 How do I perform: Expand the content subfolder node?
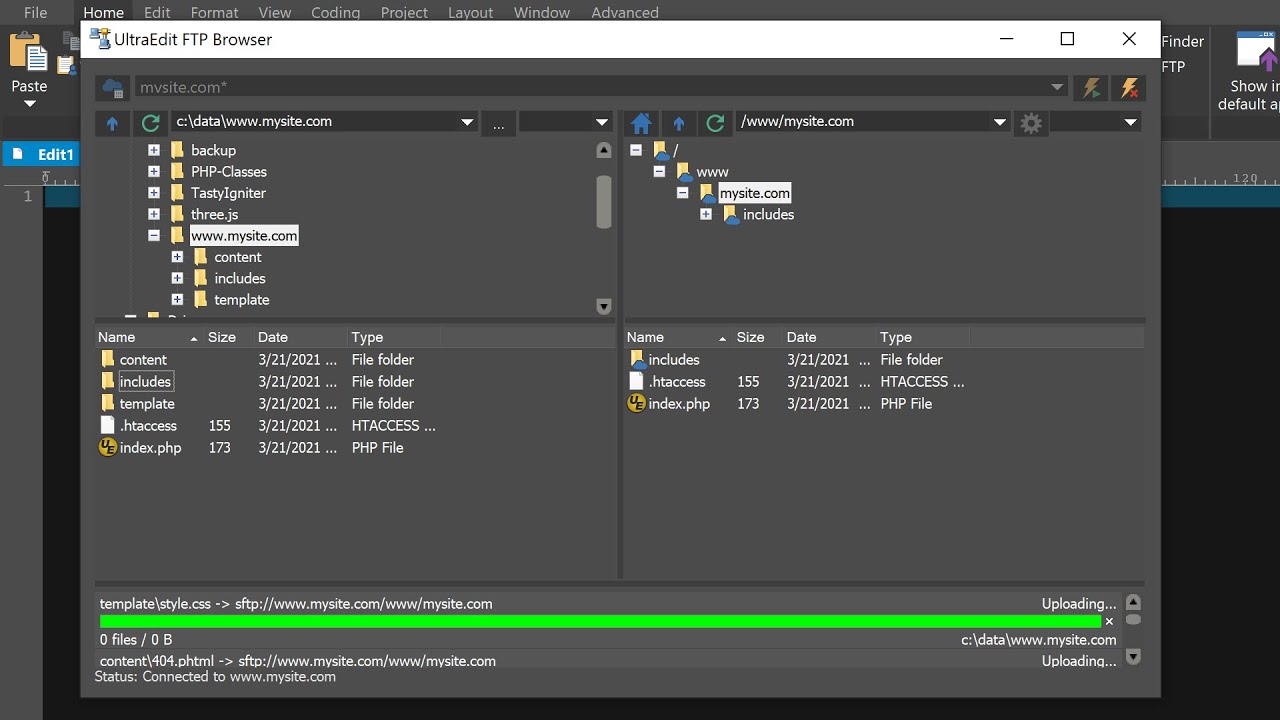[x=177, y=257]
